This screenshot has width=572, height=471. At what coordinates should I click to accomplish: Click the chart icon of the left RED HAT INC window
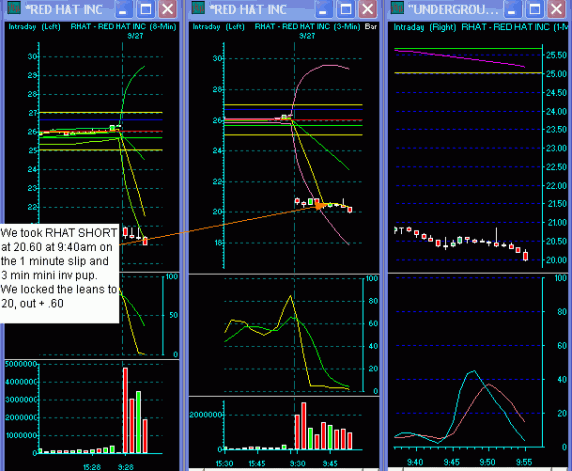point(14,8)
